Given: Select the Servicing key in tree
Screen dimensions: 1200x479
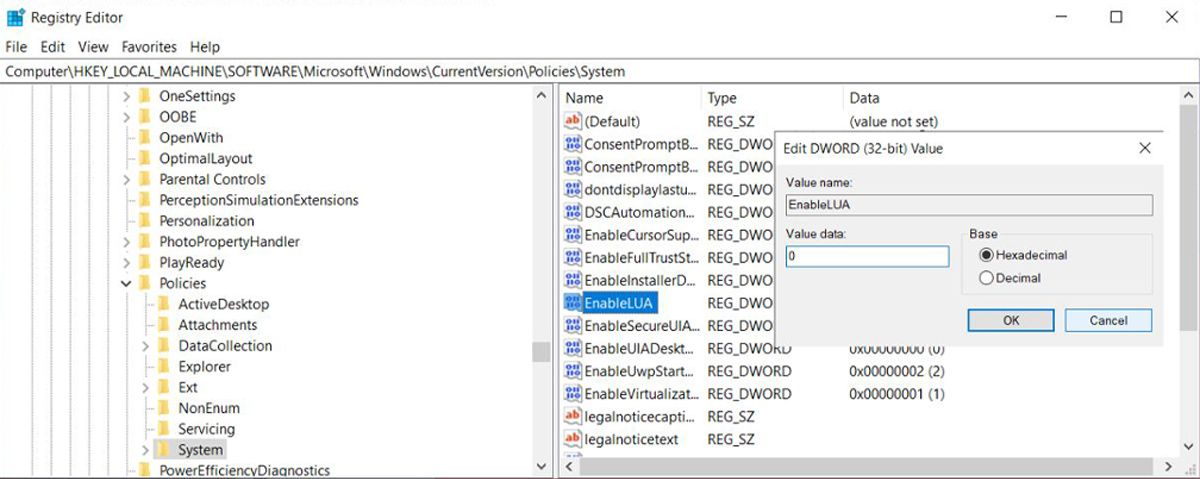Looking at the screenshot, I should [206, 429].
